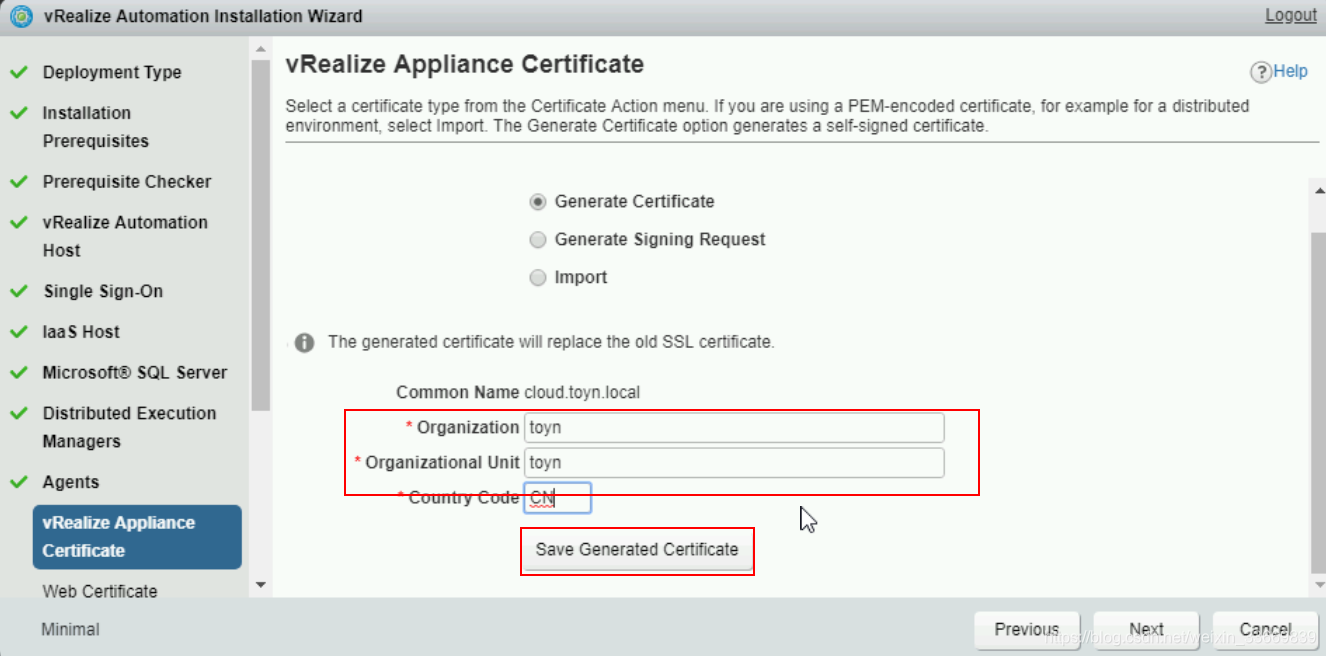Image resolution: width=1326 pixels, height=656 pixels.
Task: Open IaaS Host step
Action: 81,332
